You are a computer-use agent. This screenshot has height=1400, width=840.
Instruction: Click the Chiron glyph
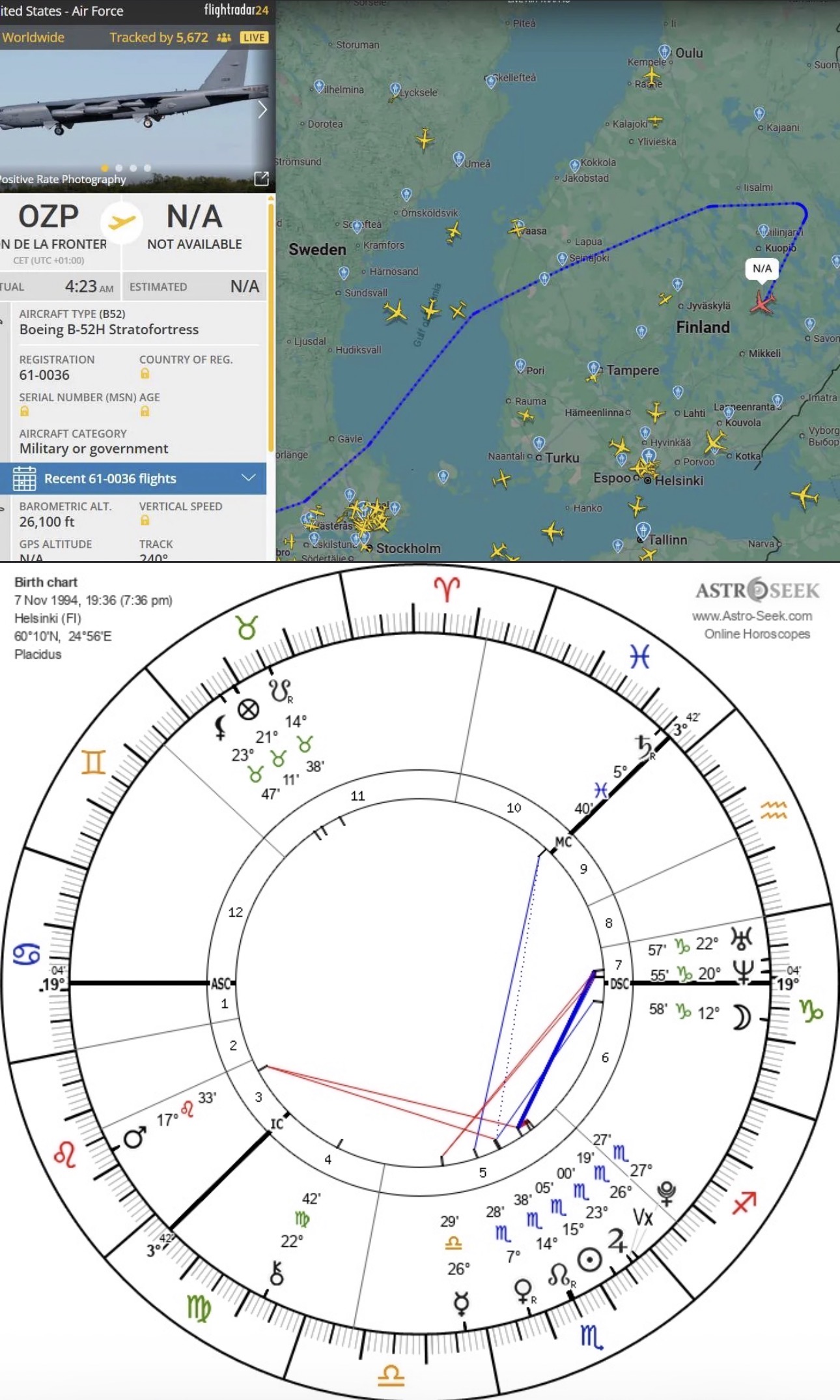[x=277, y=1273]
